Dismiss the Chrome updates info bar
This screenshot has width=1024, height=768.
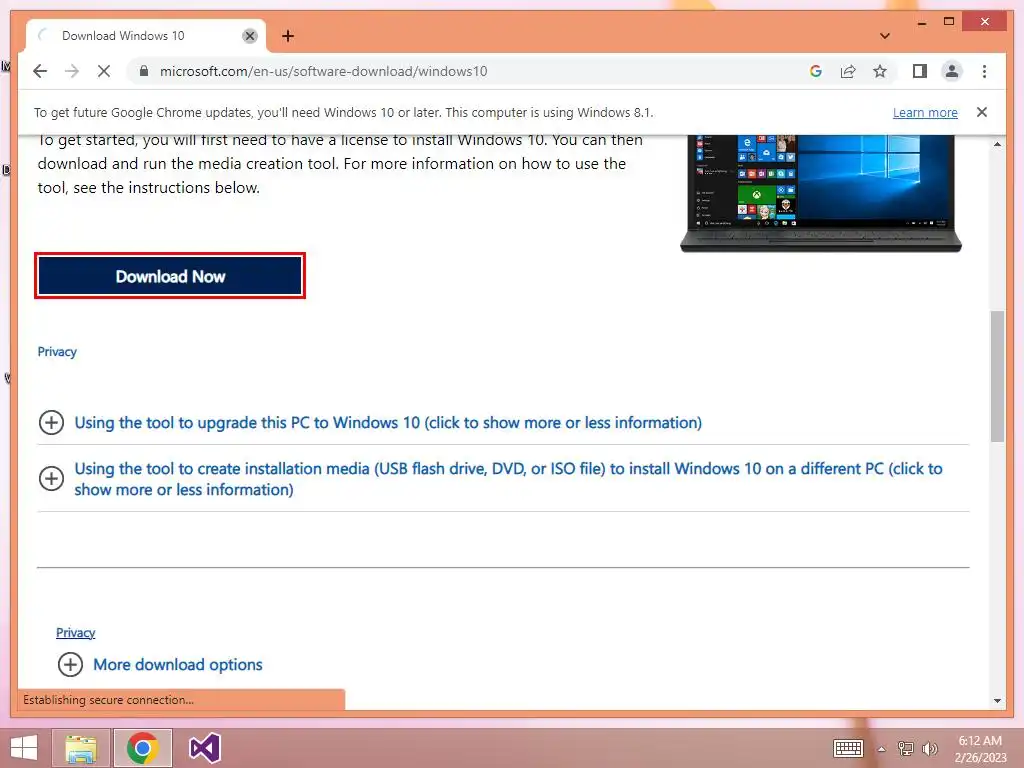click(x=982, y=112)
